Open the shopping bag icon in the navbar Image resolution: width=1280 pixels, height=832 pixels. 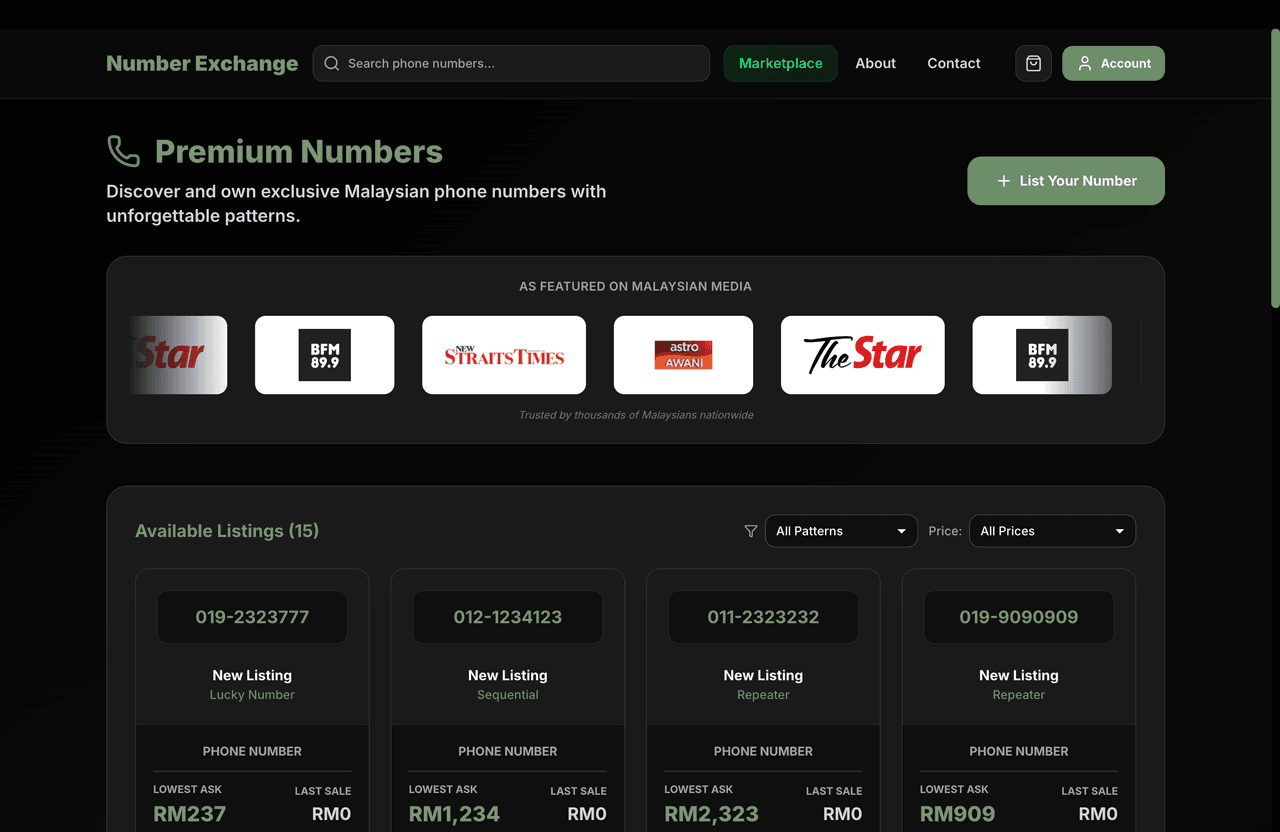pyautogui.click(x=1033, y=63)
